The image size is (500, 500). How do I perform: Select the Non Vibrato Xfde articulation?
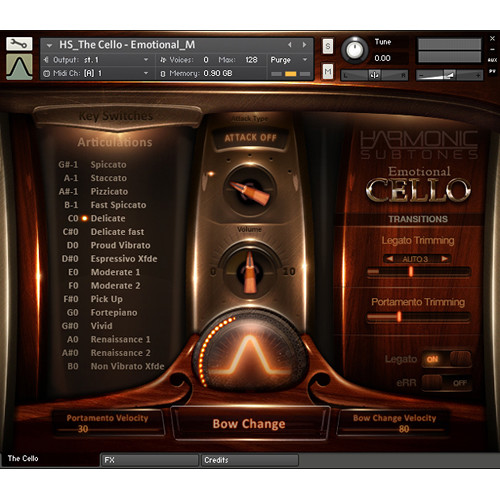(x=127, y=366)
